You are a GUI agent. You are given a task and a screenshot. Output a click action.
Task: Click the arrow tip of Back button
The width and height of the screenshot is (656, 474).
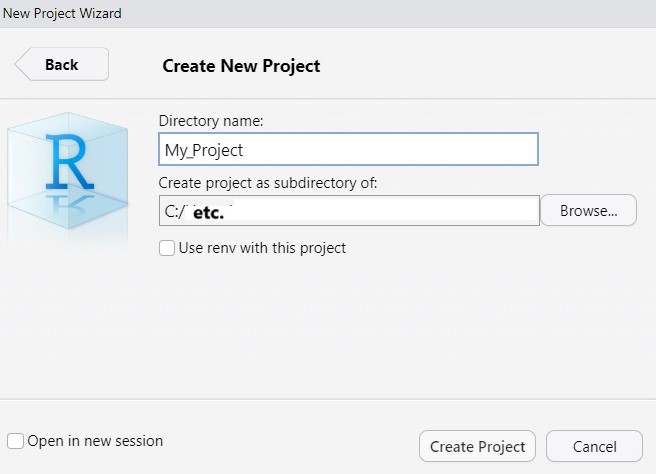(x=20, y=64)
